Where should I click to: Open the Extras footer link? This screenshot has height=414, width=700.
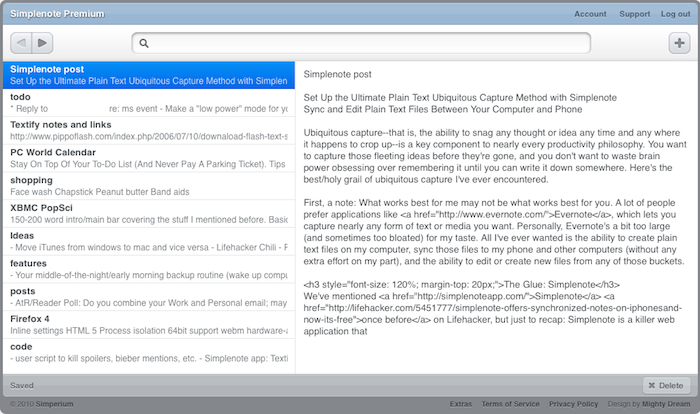[x=461, y=404]
